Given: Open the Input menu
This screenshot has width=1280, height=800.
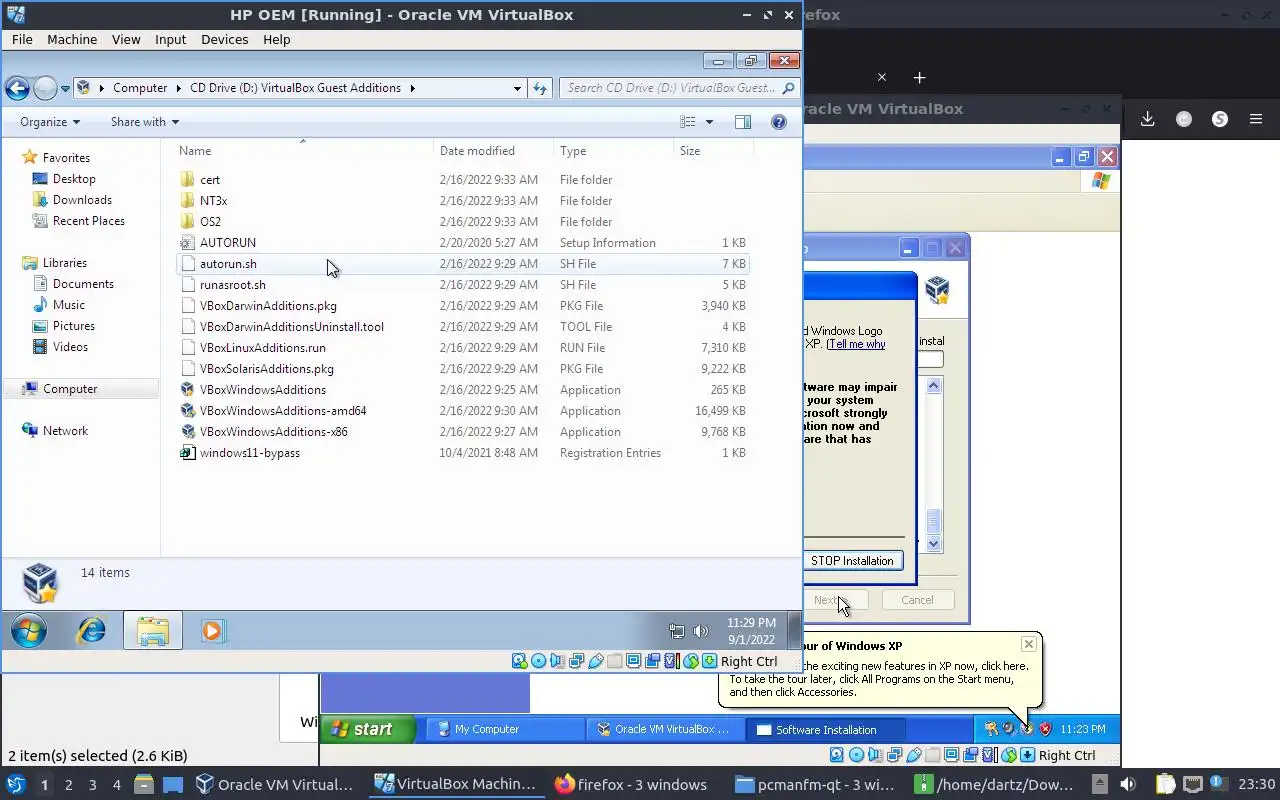Looking at the screenshot, I should tap(171, 39).
